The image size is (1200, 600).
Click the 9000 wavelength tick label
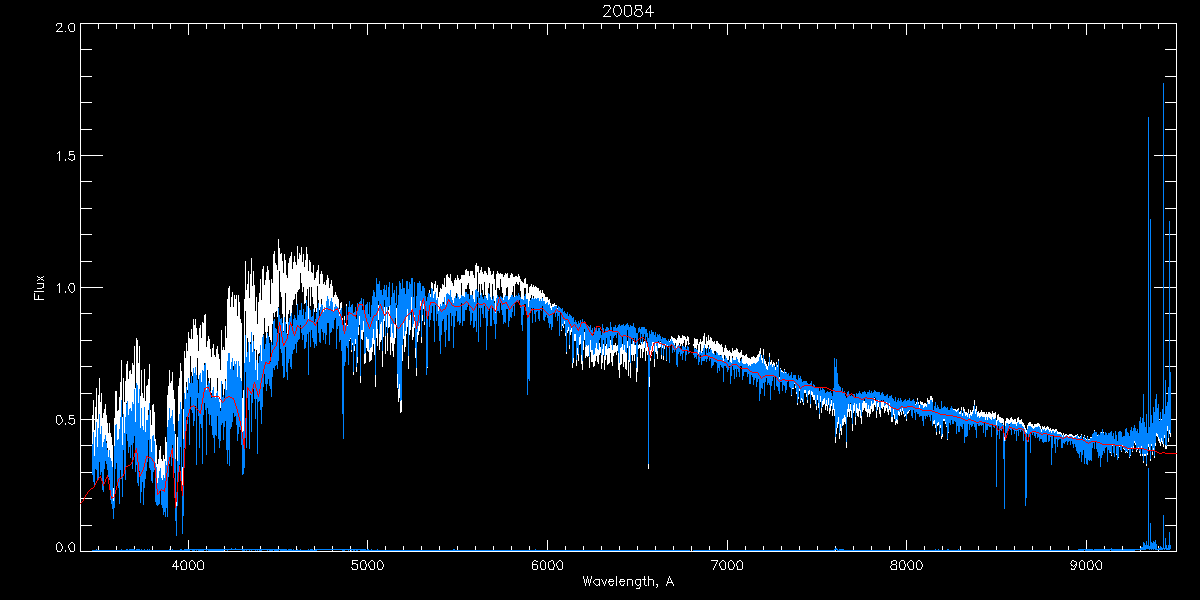coord(1087,564)
